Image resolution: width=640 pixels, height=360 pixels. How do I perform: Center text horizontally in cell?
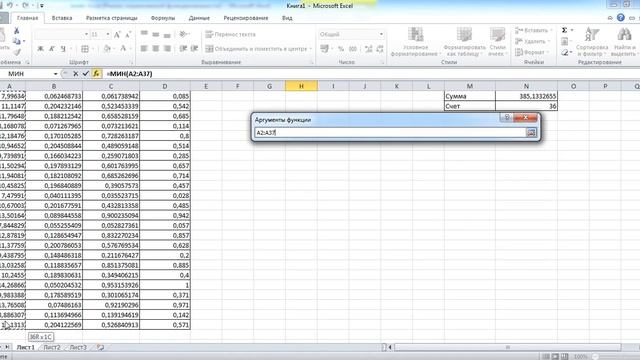pyautogui.click(x=156, y=49)
